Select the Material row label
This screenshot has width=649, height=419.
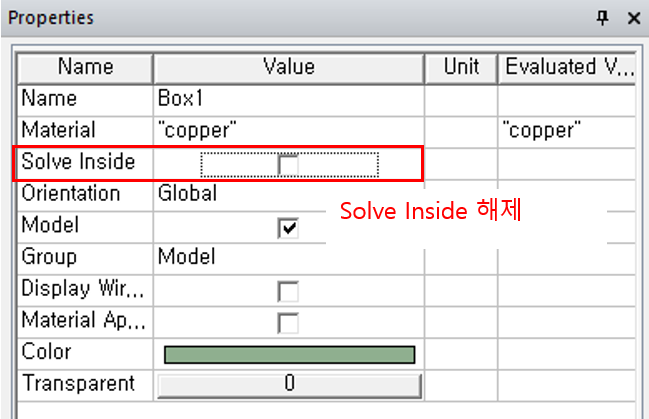[60, 131]
